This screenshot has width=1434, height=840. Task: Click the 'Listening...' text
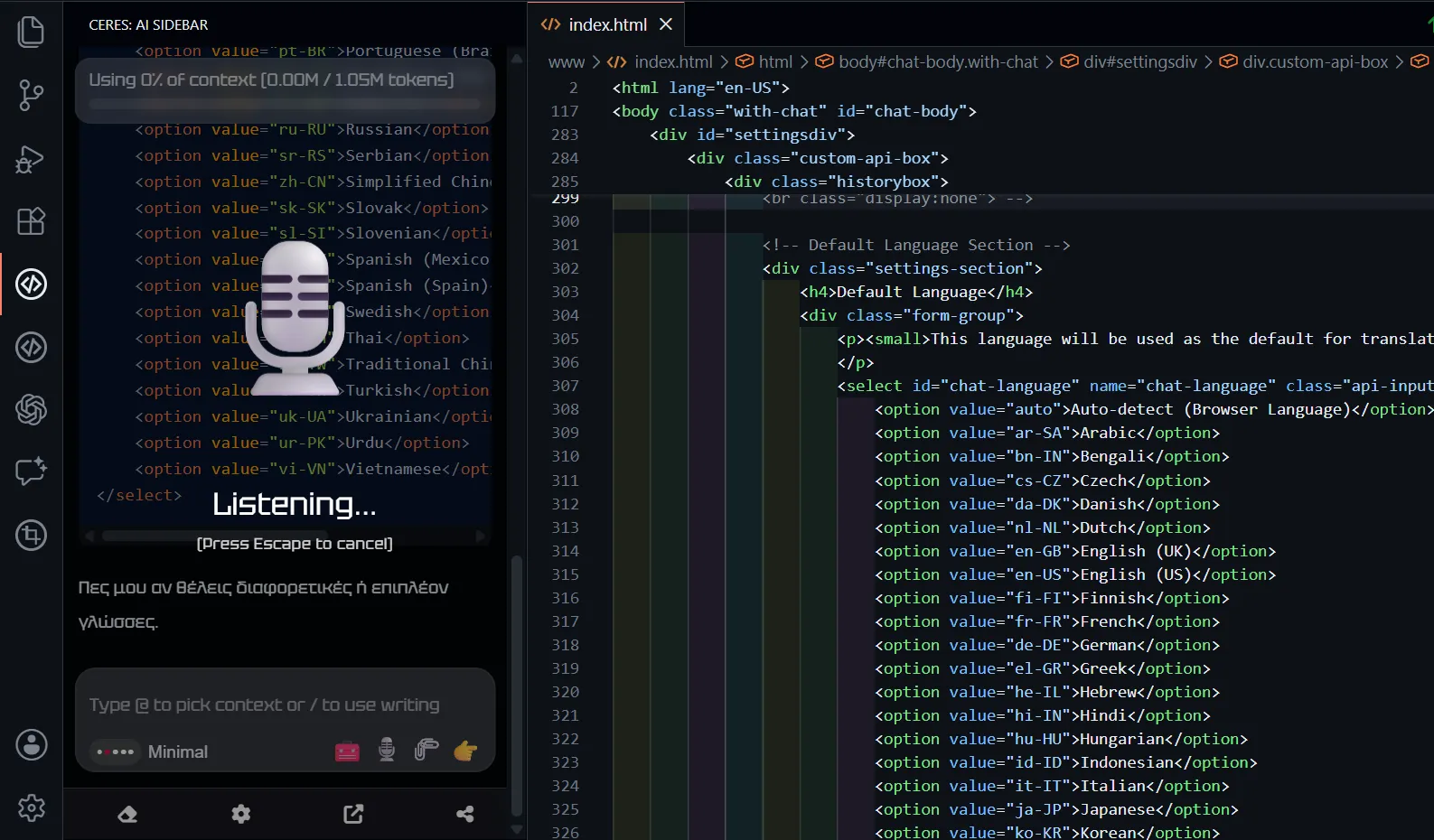point(295,504)
